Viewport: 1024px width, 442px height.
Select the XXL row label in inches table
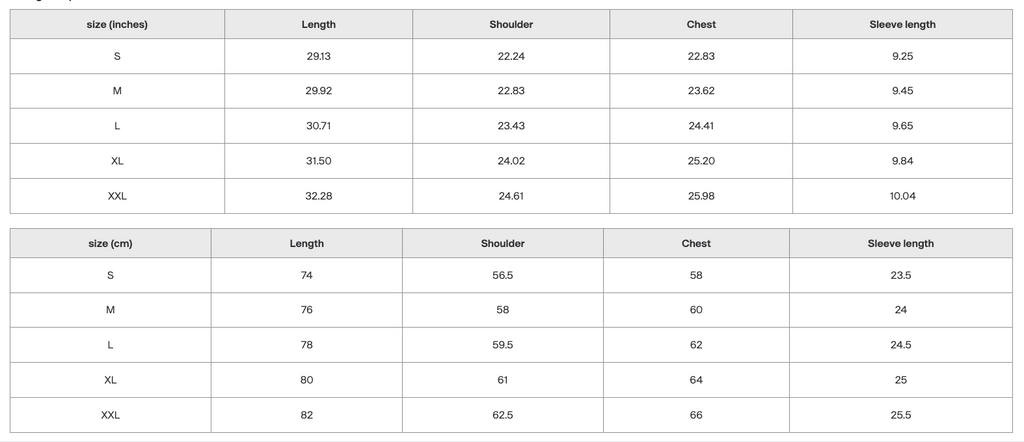[118, 196]
